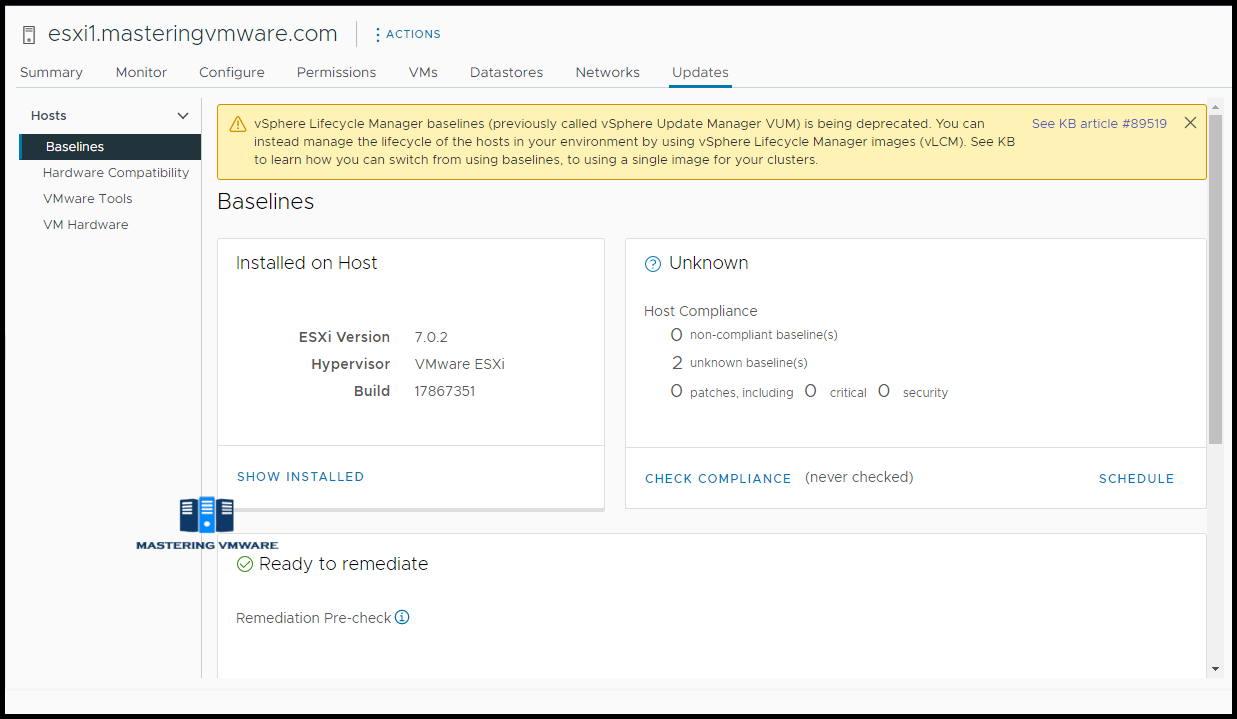Open VMware Tools in sidebar
This screenshot has height=719, width=1237.
pos(88,199)
